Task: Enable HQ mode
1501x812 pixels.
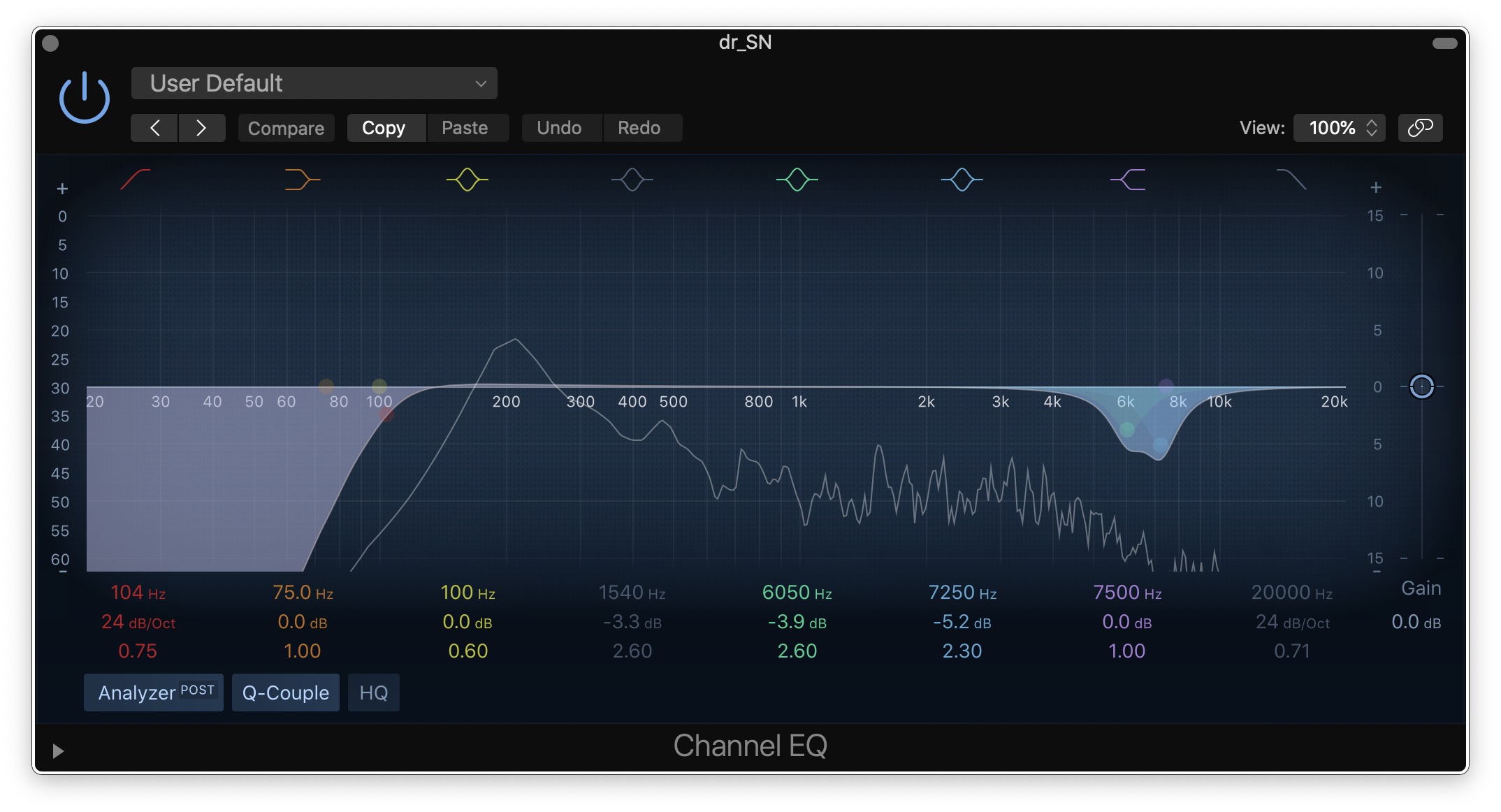Action: point(373,693)
